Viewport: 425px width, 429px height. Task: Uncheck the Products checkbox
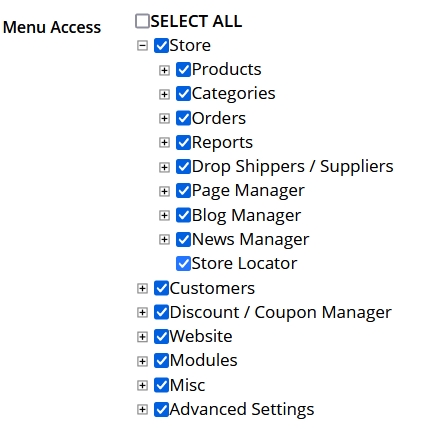[183, 69]
